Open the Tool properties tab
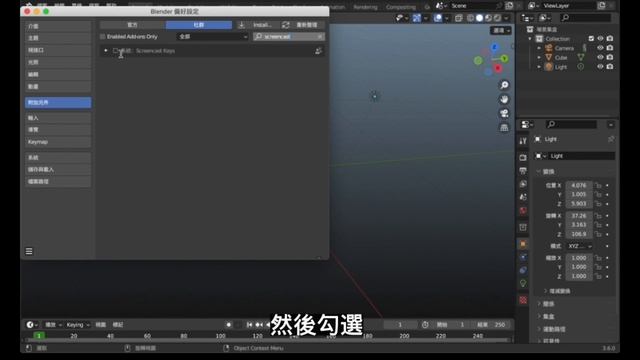The width and height of the screenshot is (640, 360). coord(523,141)
